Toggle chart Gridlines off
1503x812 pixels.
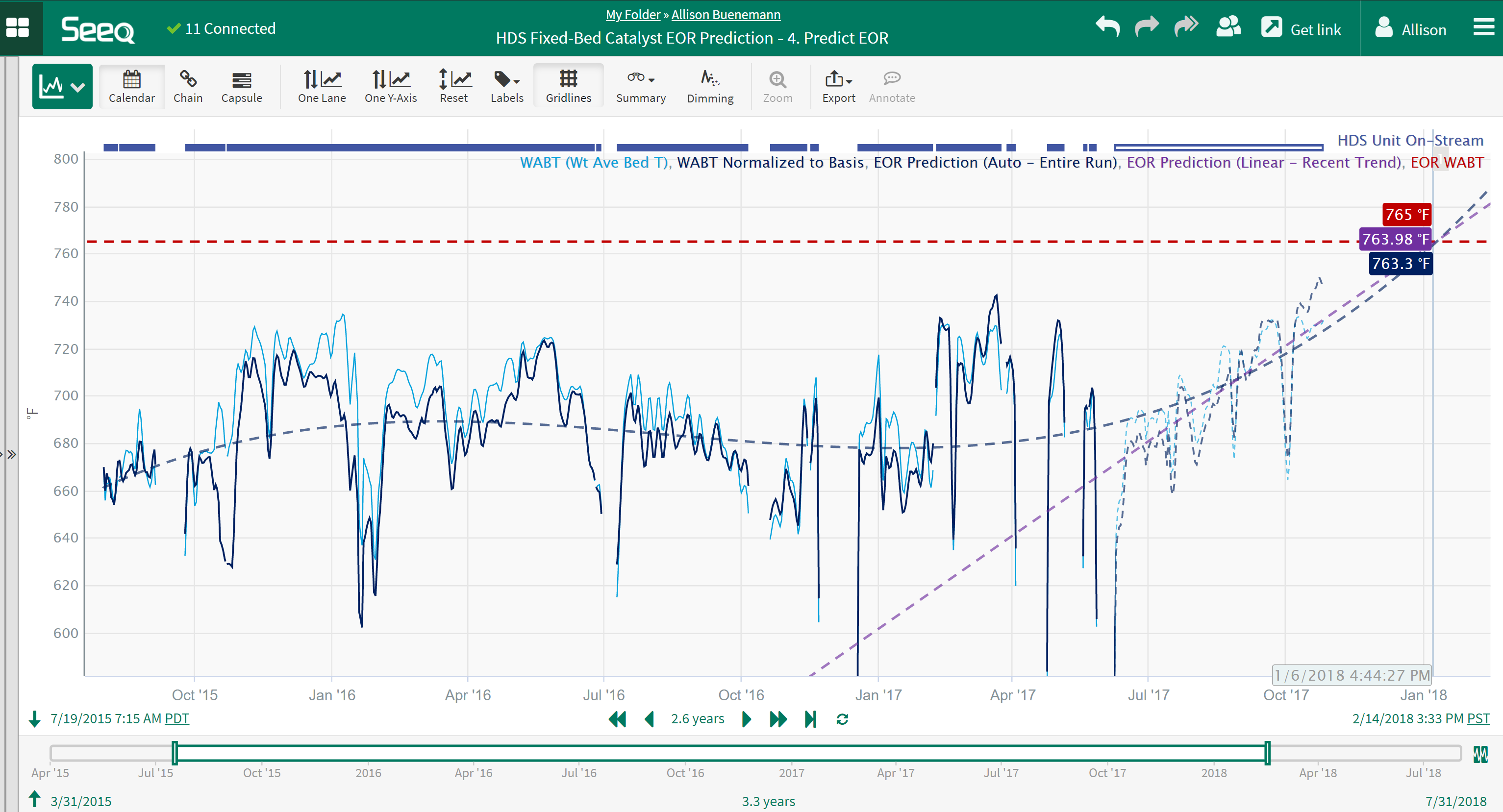[x=568, y=87]
